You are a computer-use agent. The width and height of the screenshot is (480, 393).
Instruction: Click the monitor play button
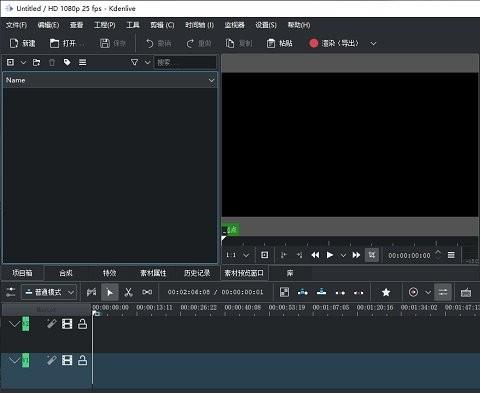click(330, 255)
